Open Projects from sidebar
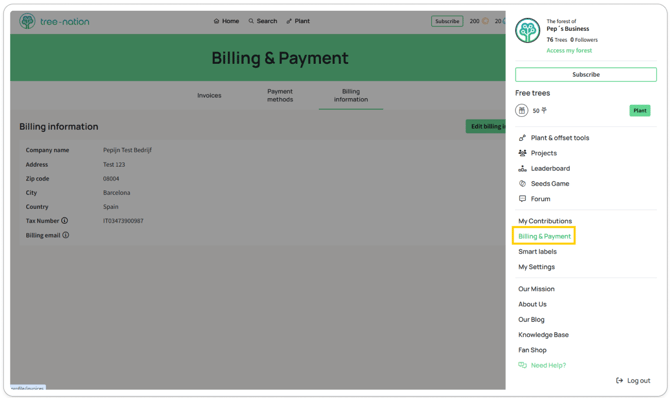Screen dimensions: 670x398 [x=544, y=153]
